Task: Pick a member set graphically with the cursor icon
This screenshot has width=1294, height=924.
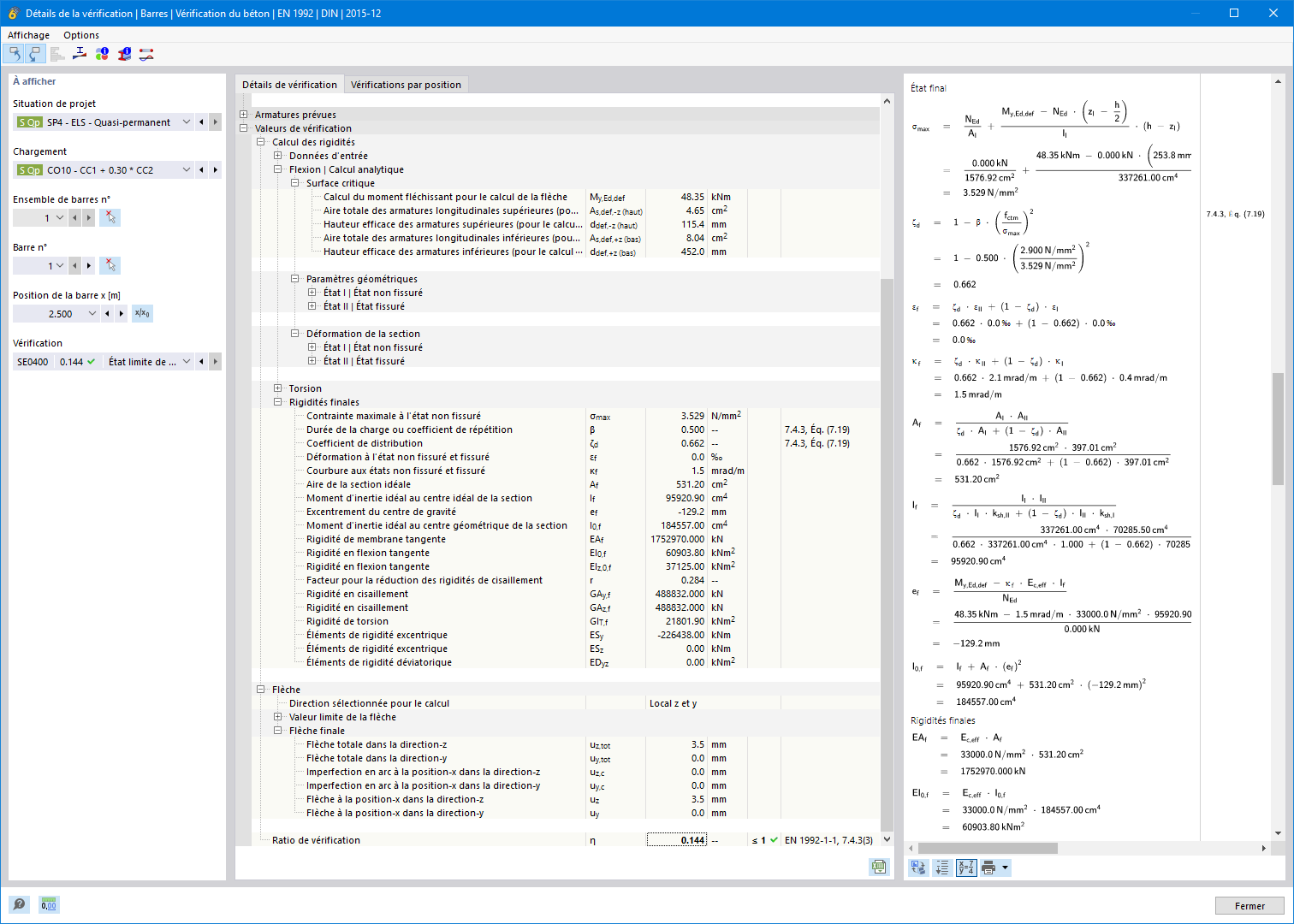Action: pyautogui.click(x=110, y=218)
